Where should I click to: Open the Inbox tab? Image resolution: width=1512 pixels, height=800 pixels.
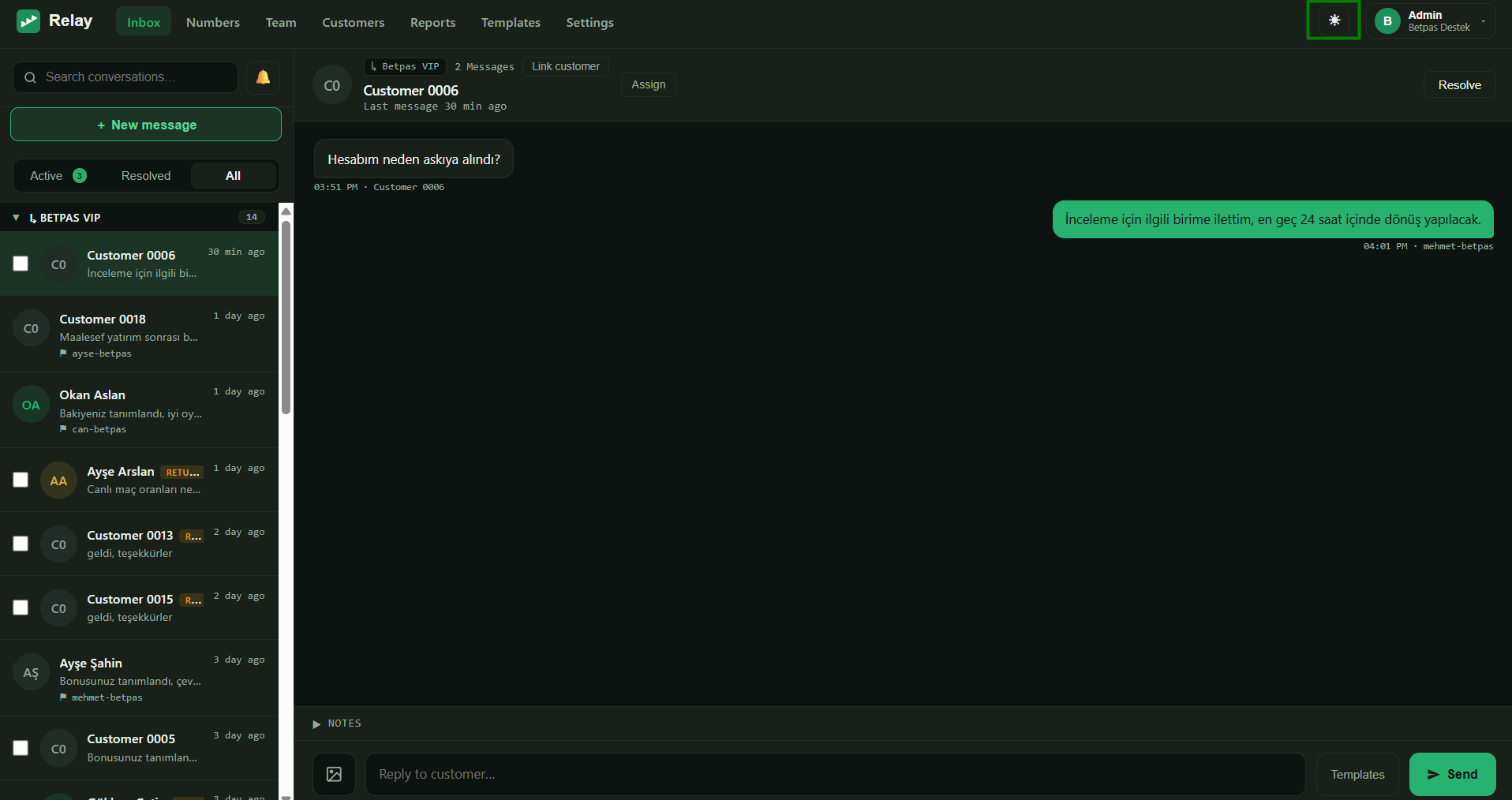tap(144, 23)
